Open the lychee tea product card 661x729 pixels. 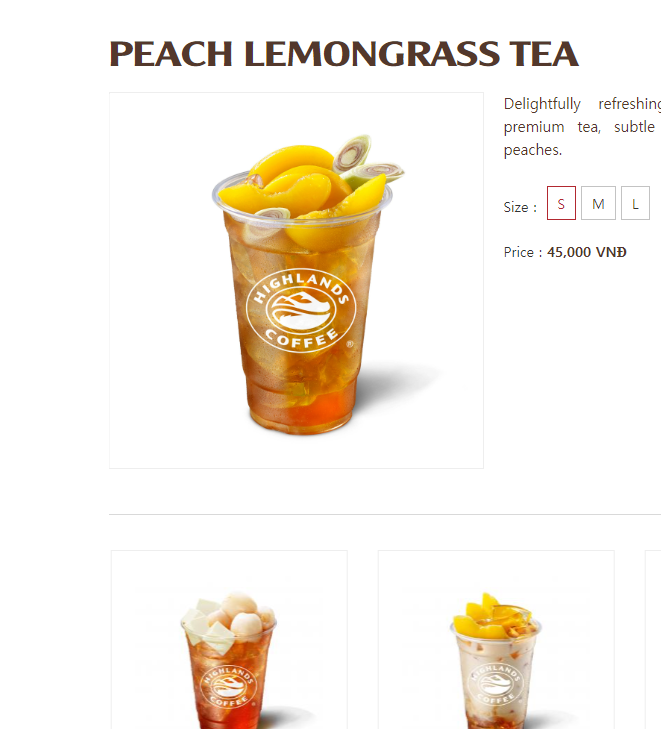pos(229,640)
